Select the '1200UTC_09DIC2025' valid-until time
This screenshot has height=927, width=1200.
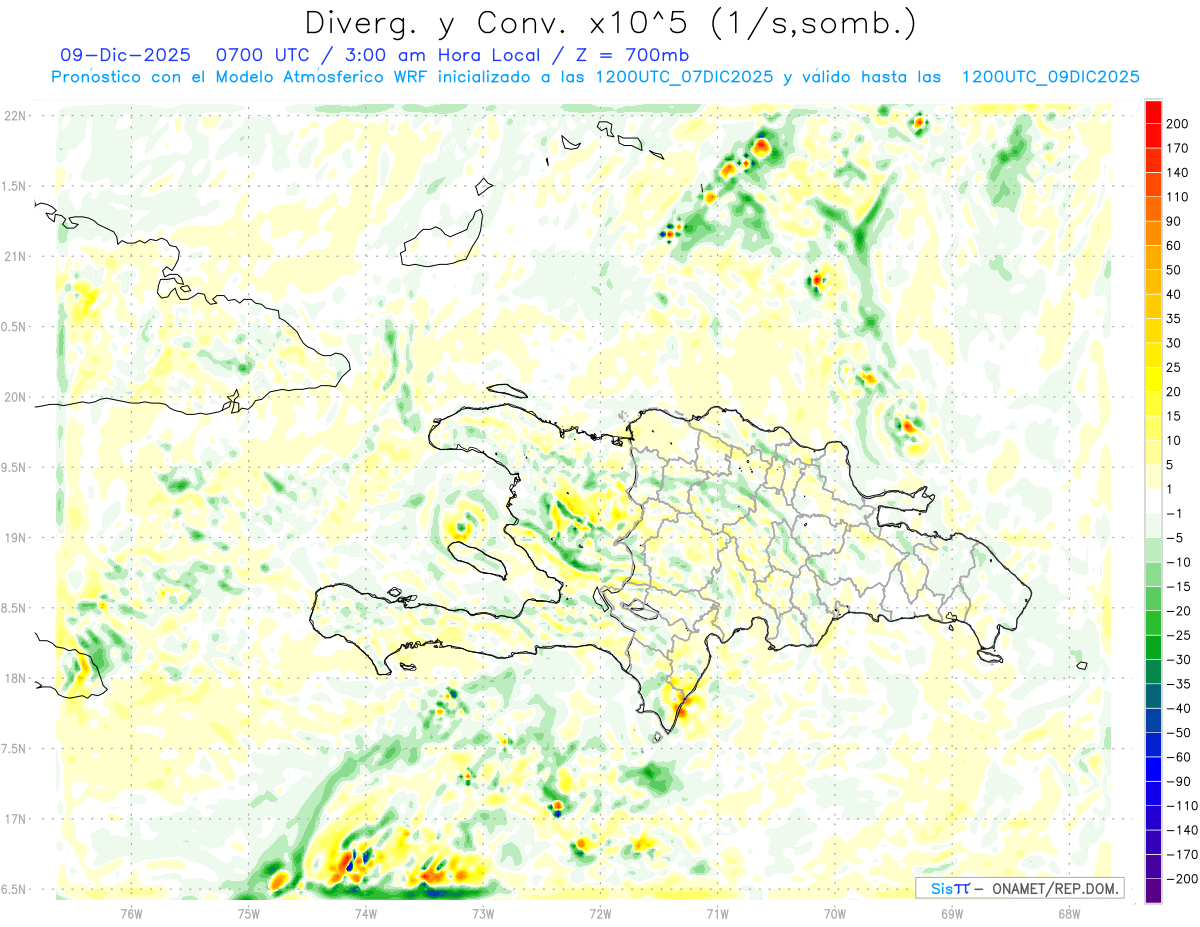pos(1050,77)
